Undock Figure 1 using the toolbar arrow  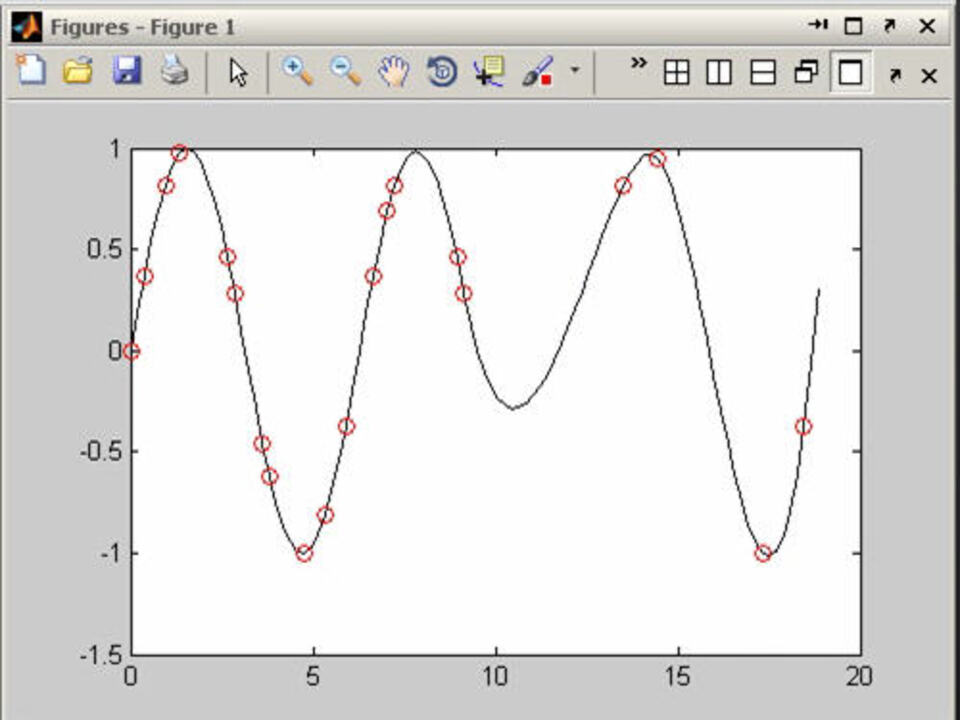(x=895, y=75)
